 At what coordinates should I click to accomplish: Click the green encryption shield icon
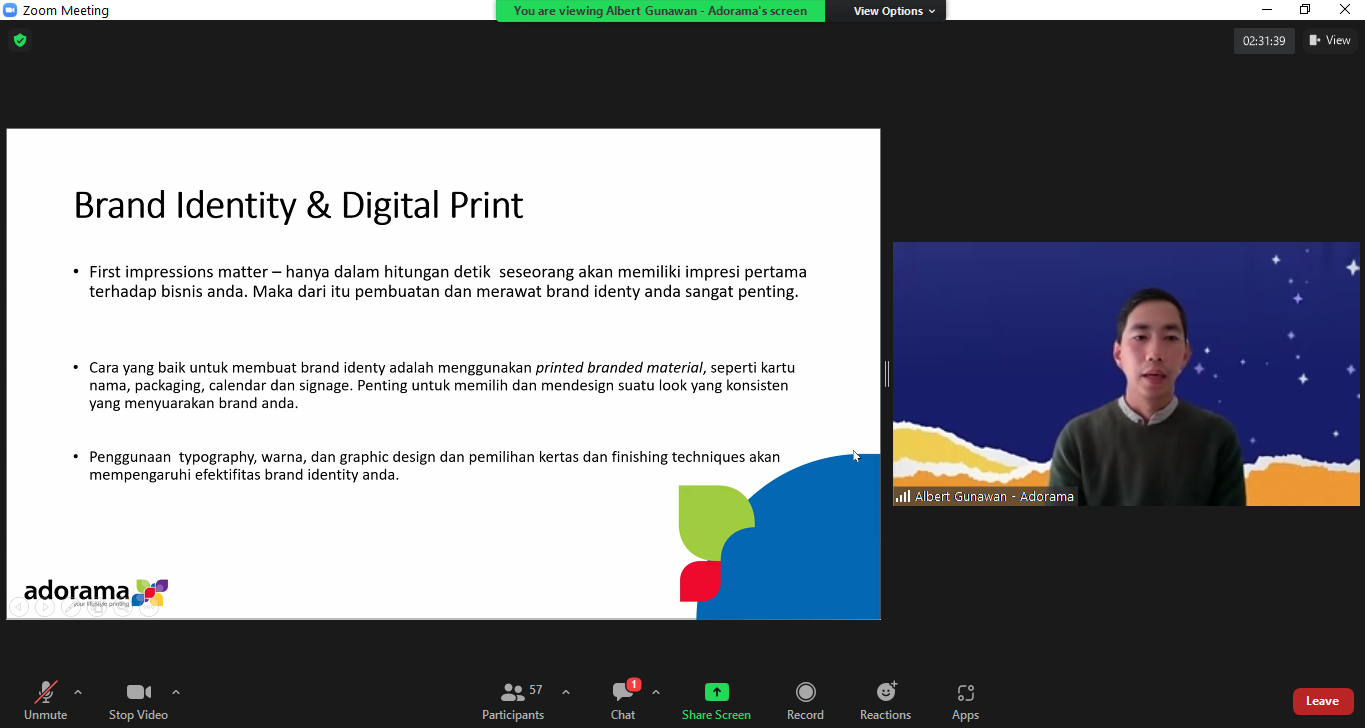click(x=20, y=41)
